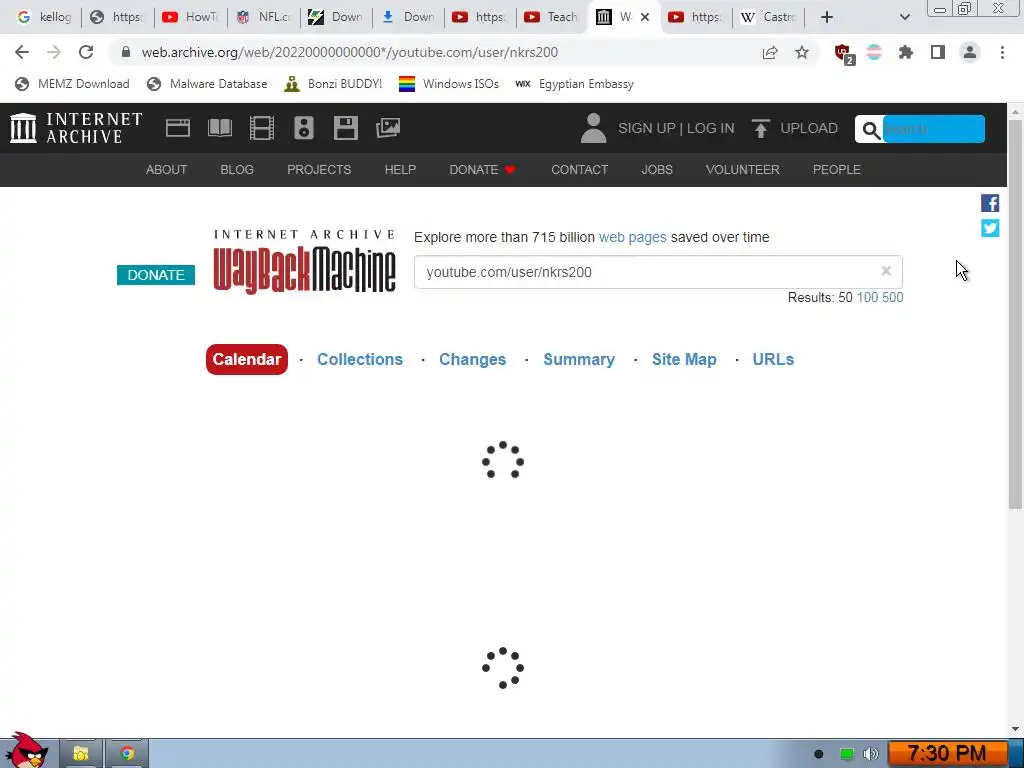
Task: Open the Egyptian Embassy bookmark
Action: click(574, 84)
